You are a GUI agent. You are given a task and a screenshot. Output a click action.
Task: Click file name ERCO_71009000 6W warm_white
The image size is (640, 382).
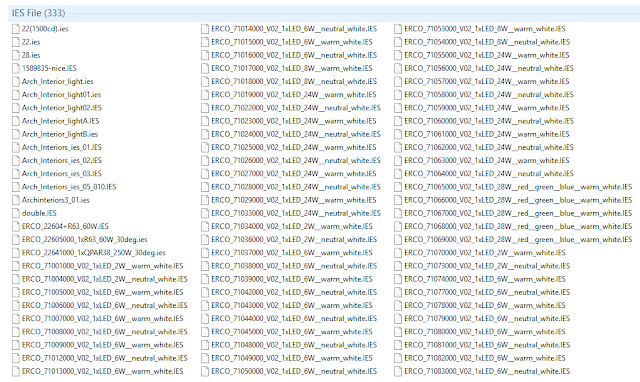click(x=102, y=345)
